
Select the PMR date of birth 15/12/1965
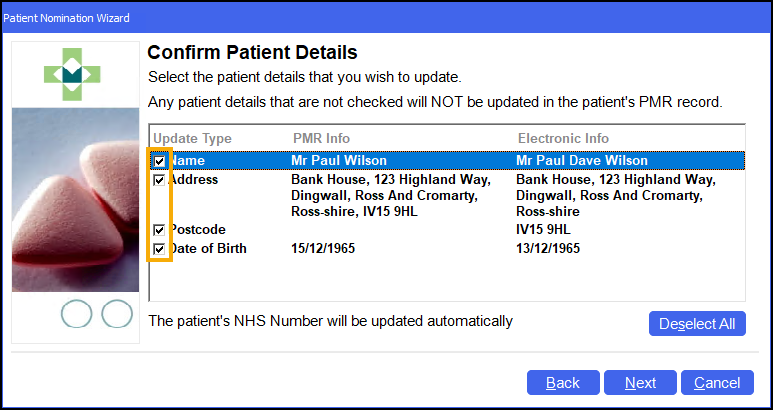point(323,249)
